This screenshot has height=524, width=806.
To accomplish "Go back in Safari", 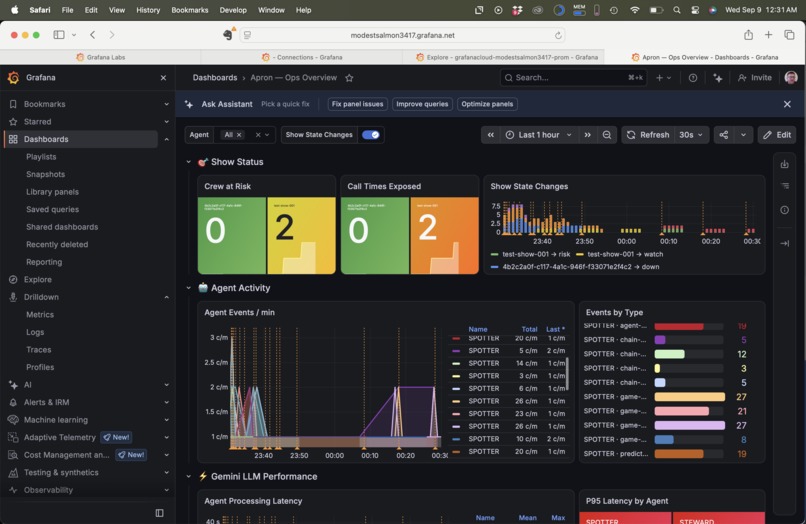I will point(93,35).
